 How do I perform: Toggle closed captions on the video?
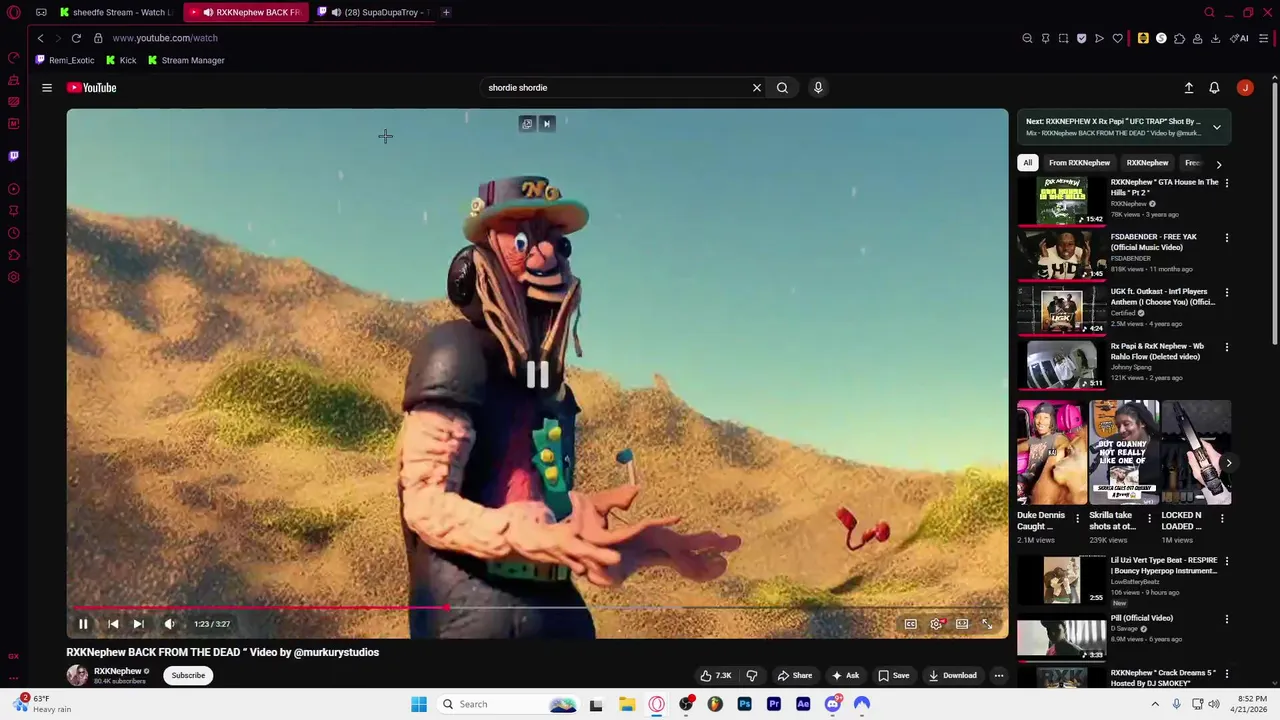(911, 624)
